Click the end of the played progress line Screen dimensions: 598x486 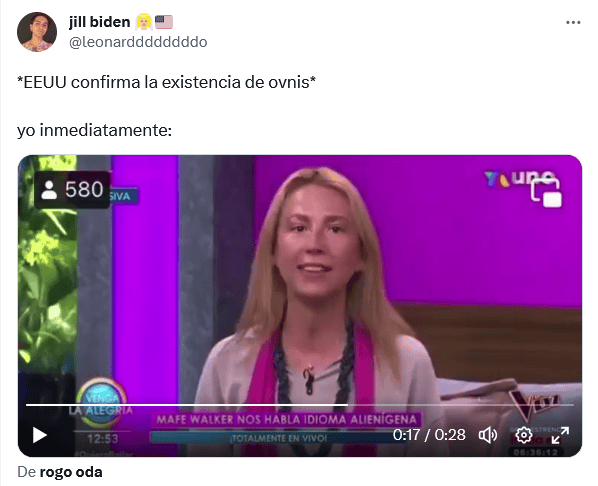[347, 405]
